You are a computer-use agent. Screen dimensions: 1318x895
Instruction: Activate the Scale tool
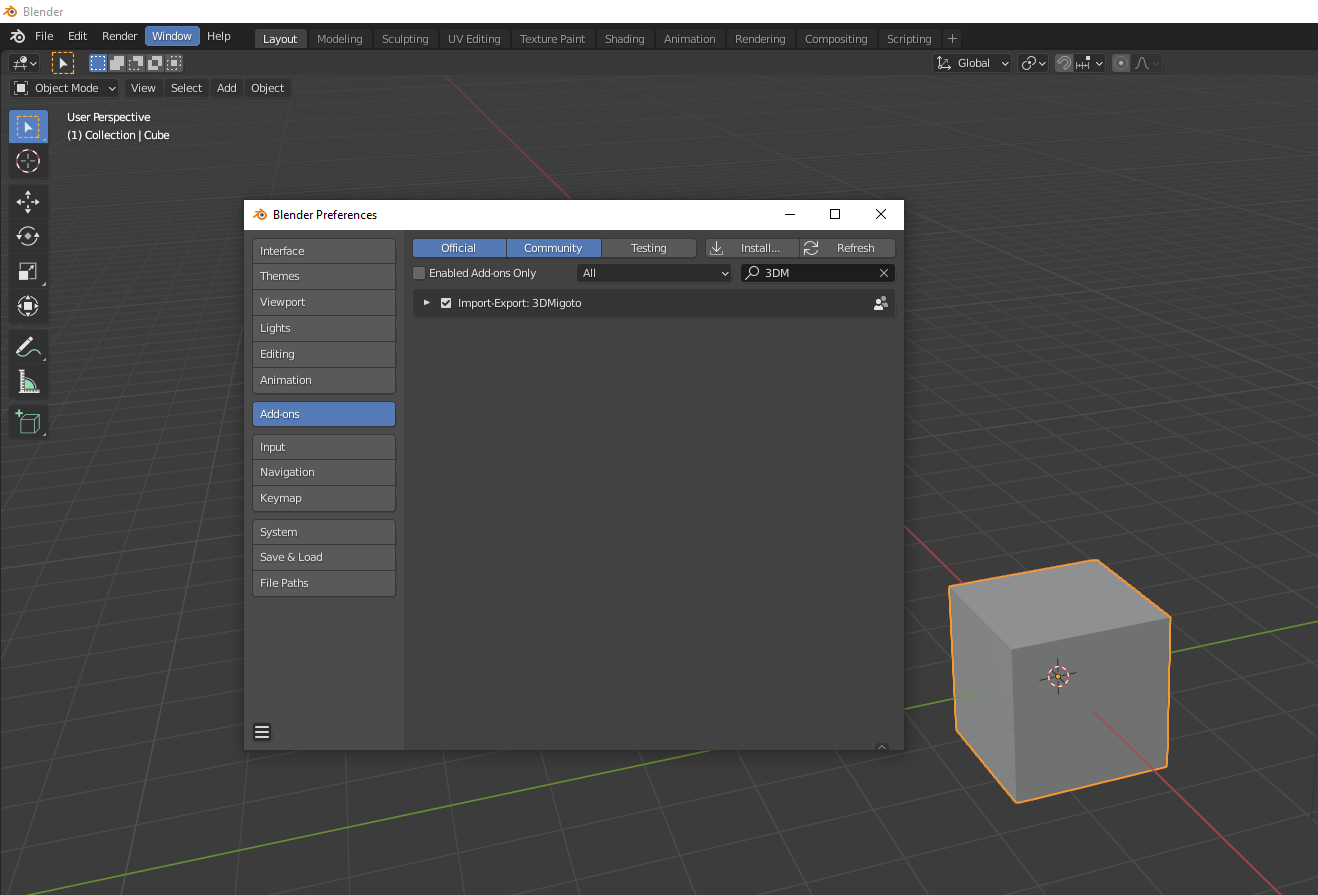pyautogui.click(x=28, y=271)
